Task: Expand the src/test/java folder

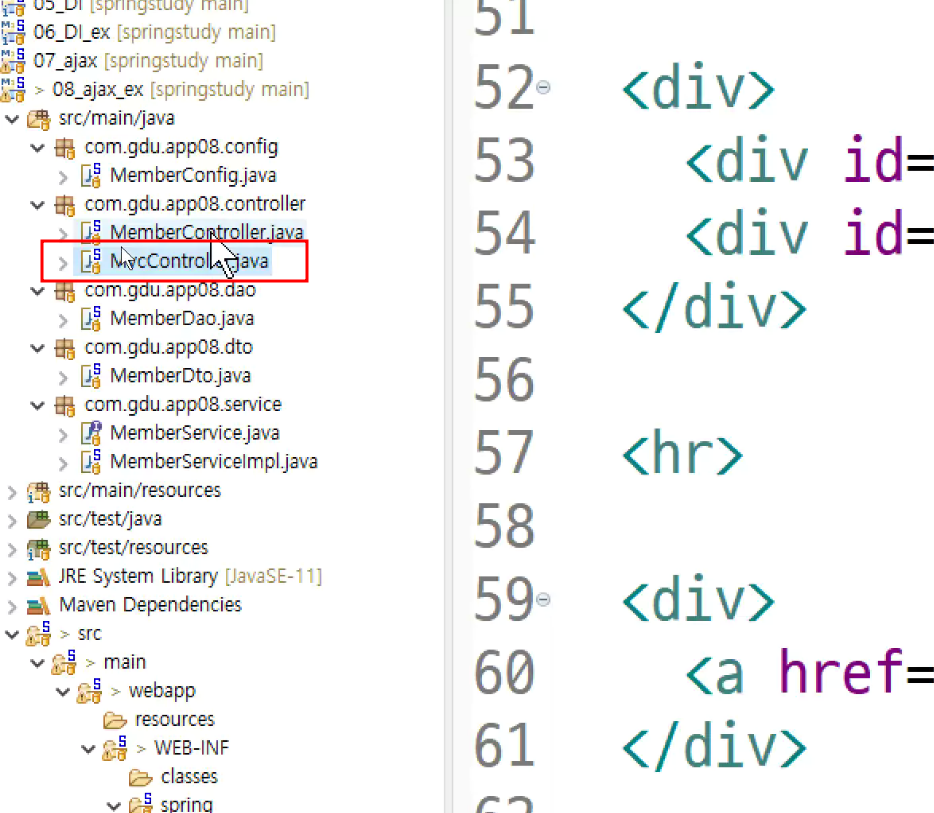Action: [12, 520]
